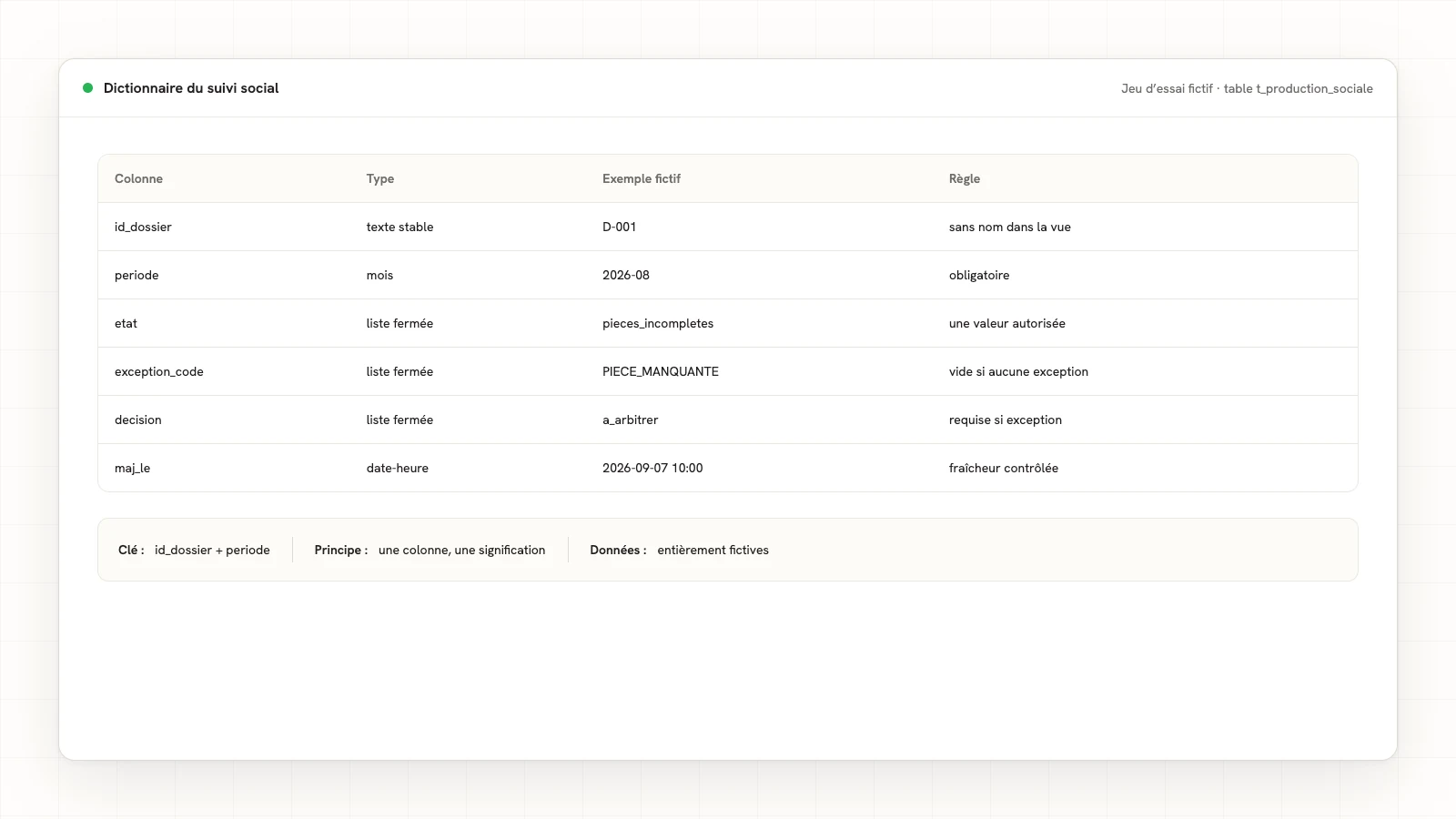Click the 'Jeu d'essai fictif · table t_production_sociale' label
1456x819 pixels.
(x=1247, y=88)
